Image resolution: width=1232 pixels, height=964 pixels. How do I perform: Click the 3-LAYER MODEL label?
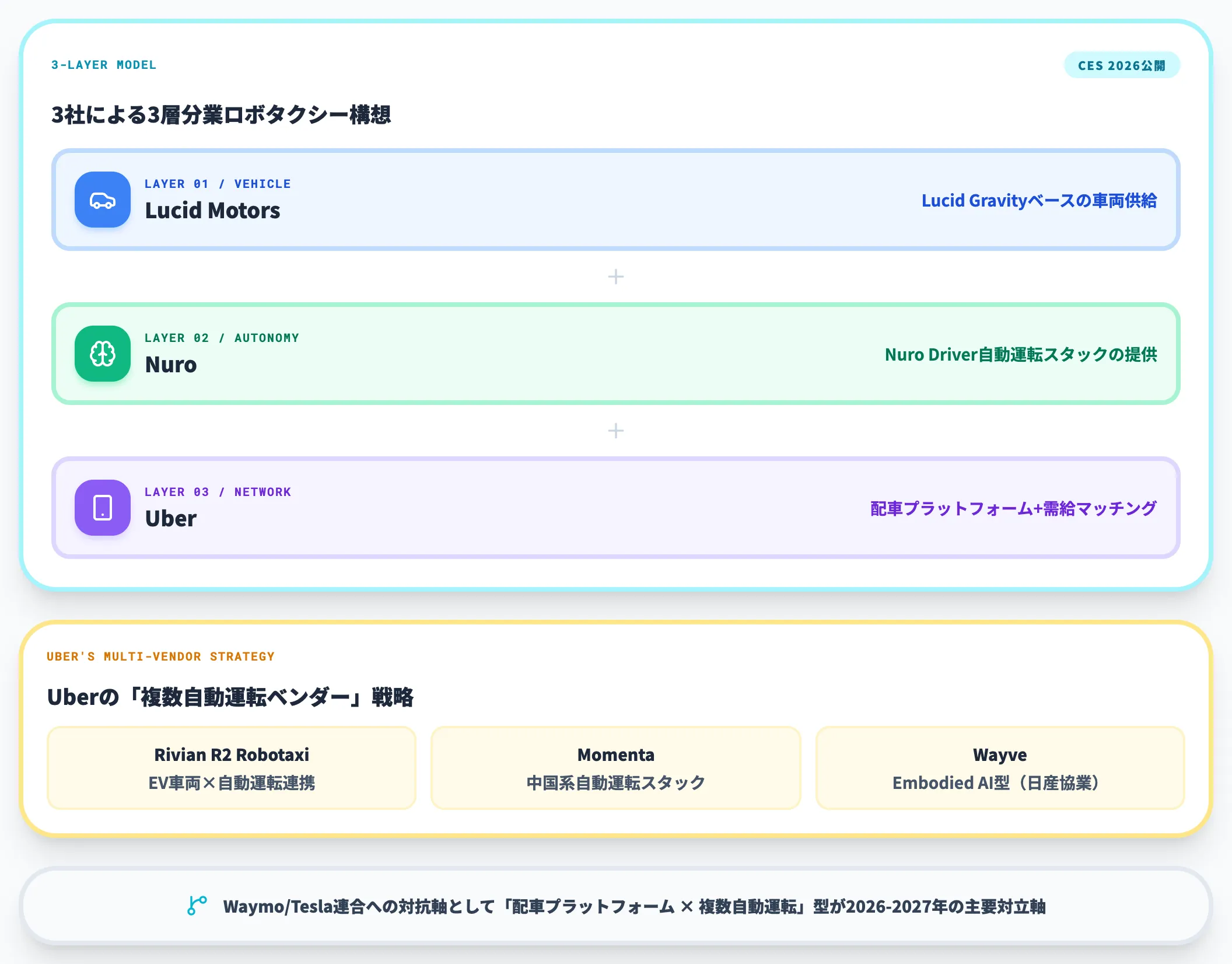point(104,65)
